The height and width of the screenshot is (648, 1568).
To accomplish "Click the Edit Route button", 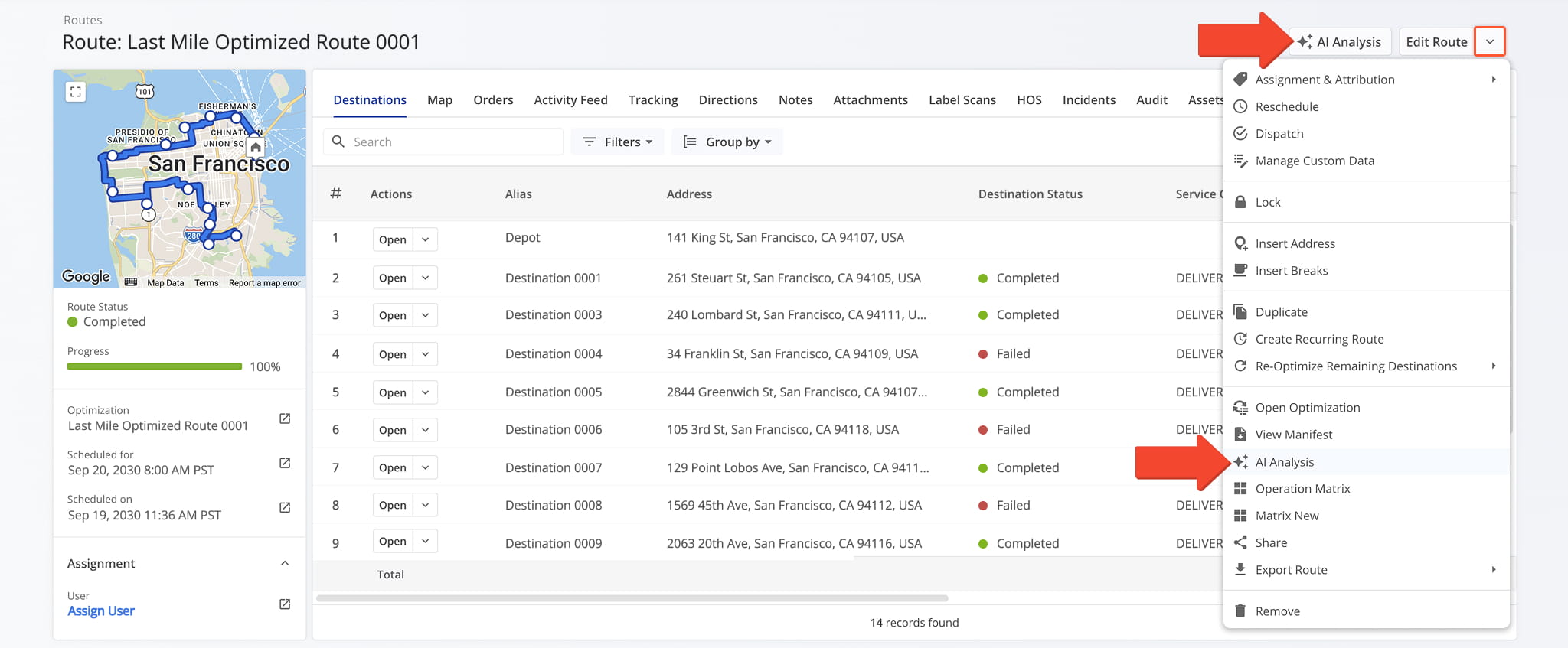I will [x=1436, y=41].
